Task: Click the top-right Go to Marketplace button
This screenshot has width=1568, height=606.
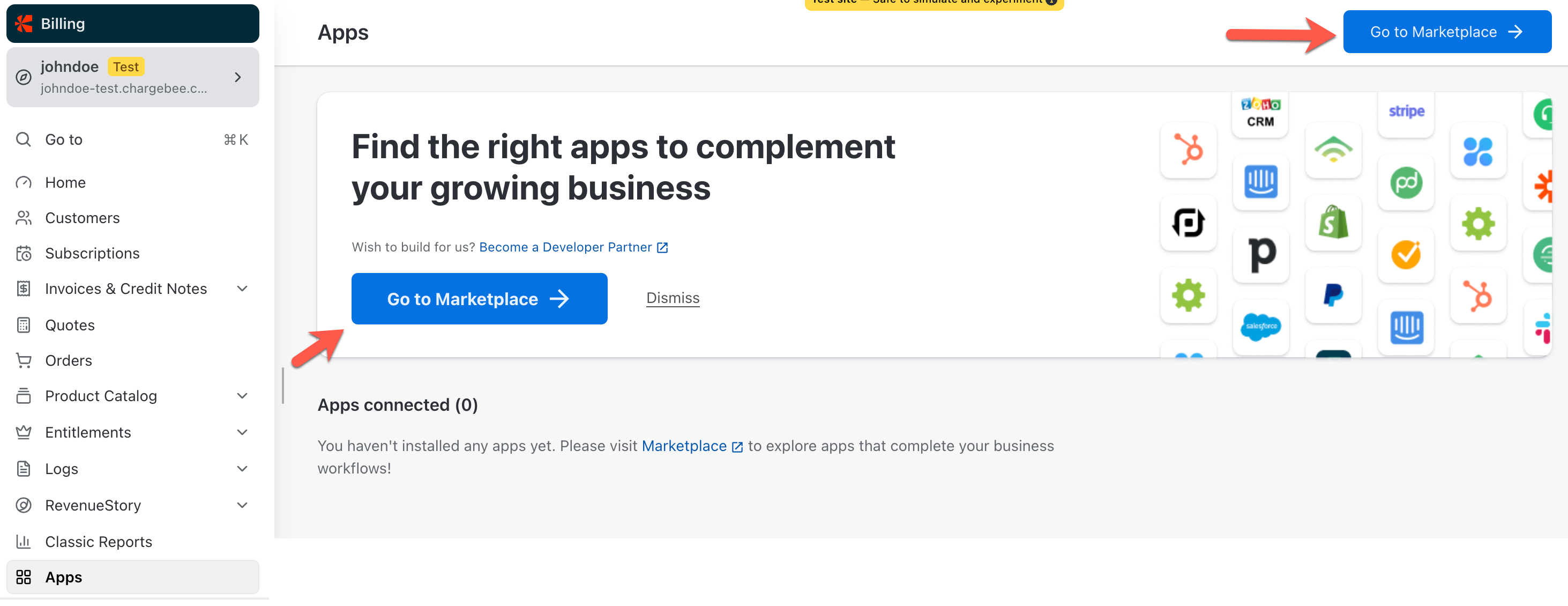Action: click(x=1446, y=32)
